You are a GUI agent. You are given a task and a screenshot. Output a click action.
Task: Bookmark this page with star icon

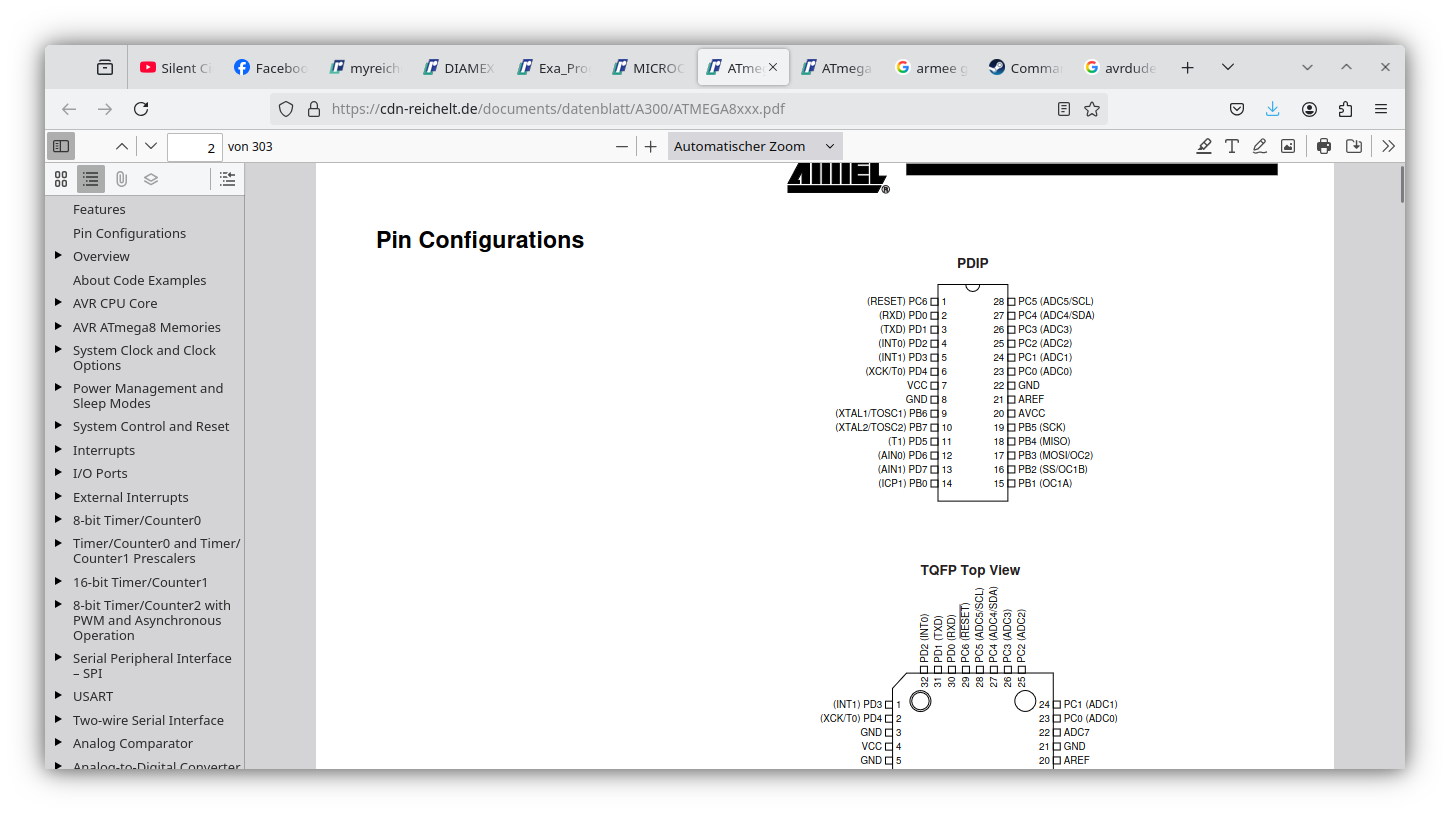tap(1092, 109)
